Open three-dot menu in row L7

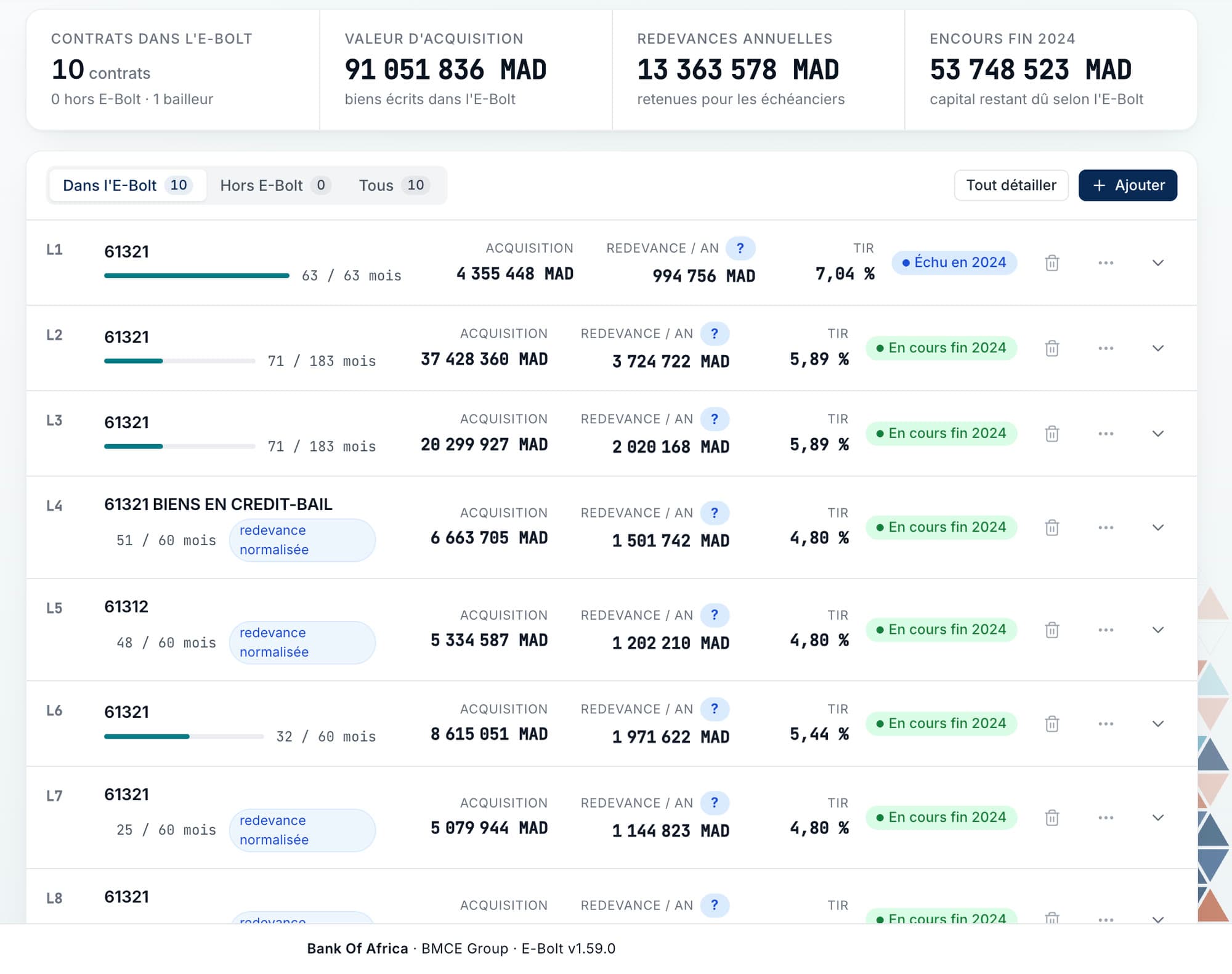(1106, 818)
